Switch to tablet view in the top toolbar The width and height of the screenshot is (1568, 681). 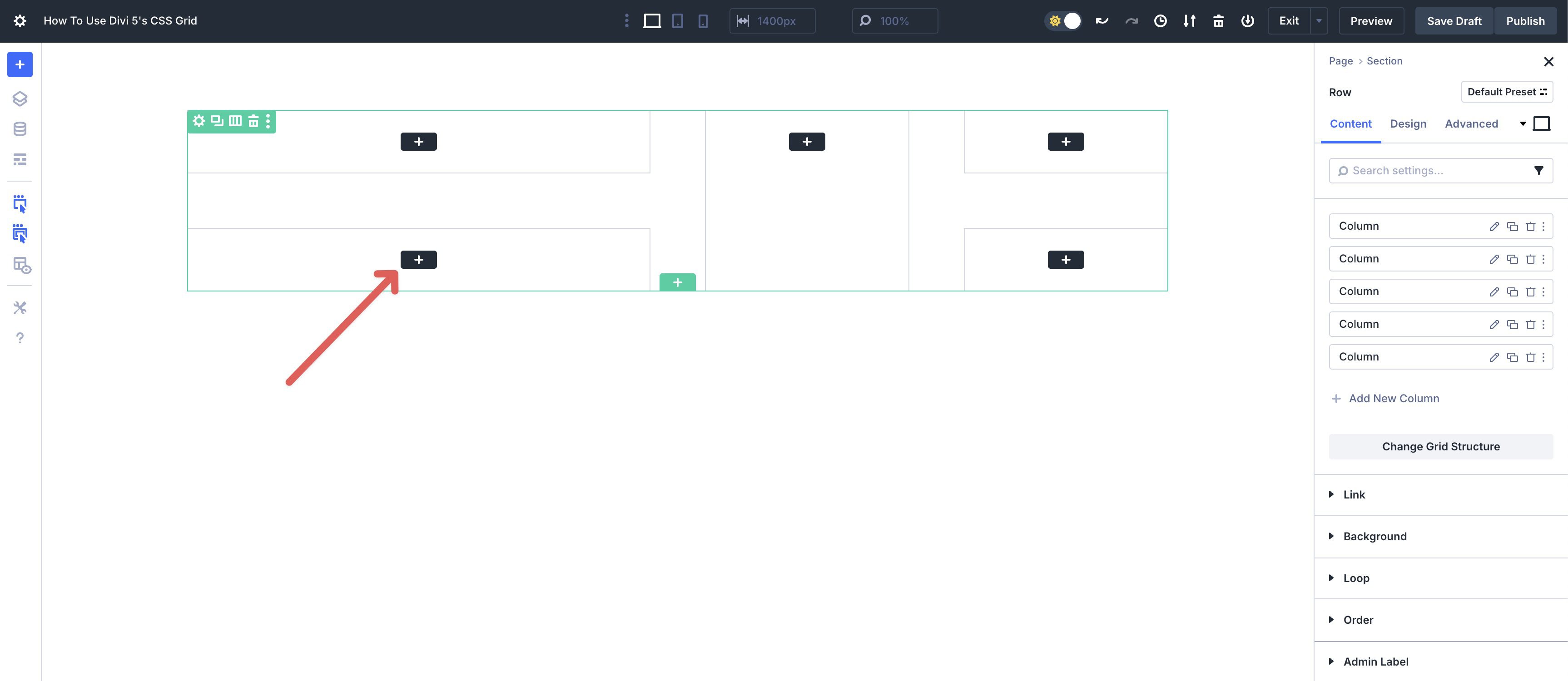(x=677, y=20)
